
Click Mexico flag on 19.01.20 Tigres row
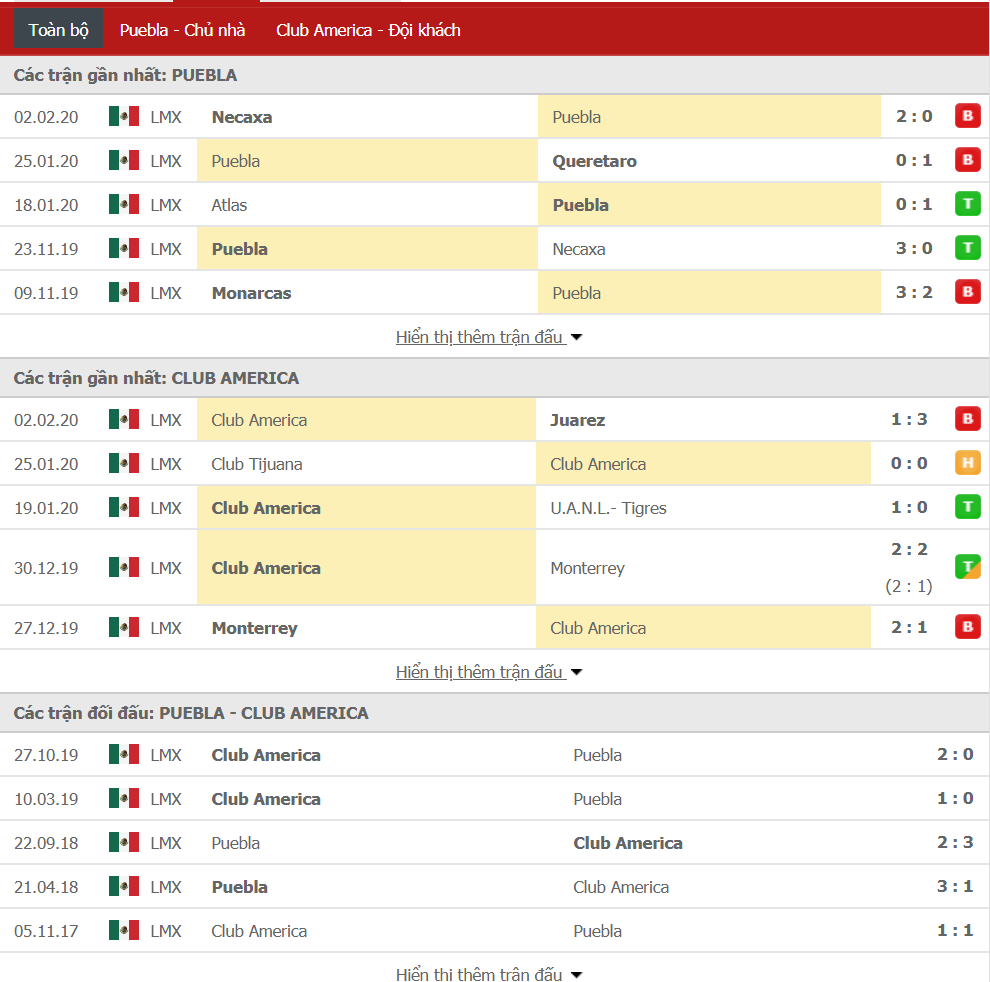point(124,507)
